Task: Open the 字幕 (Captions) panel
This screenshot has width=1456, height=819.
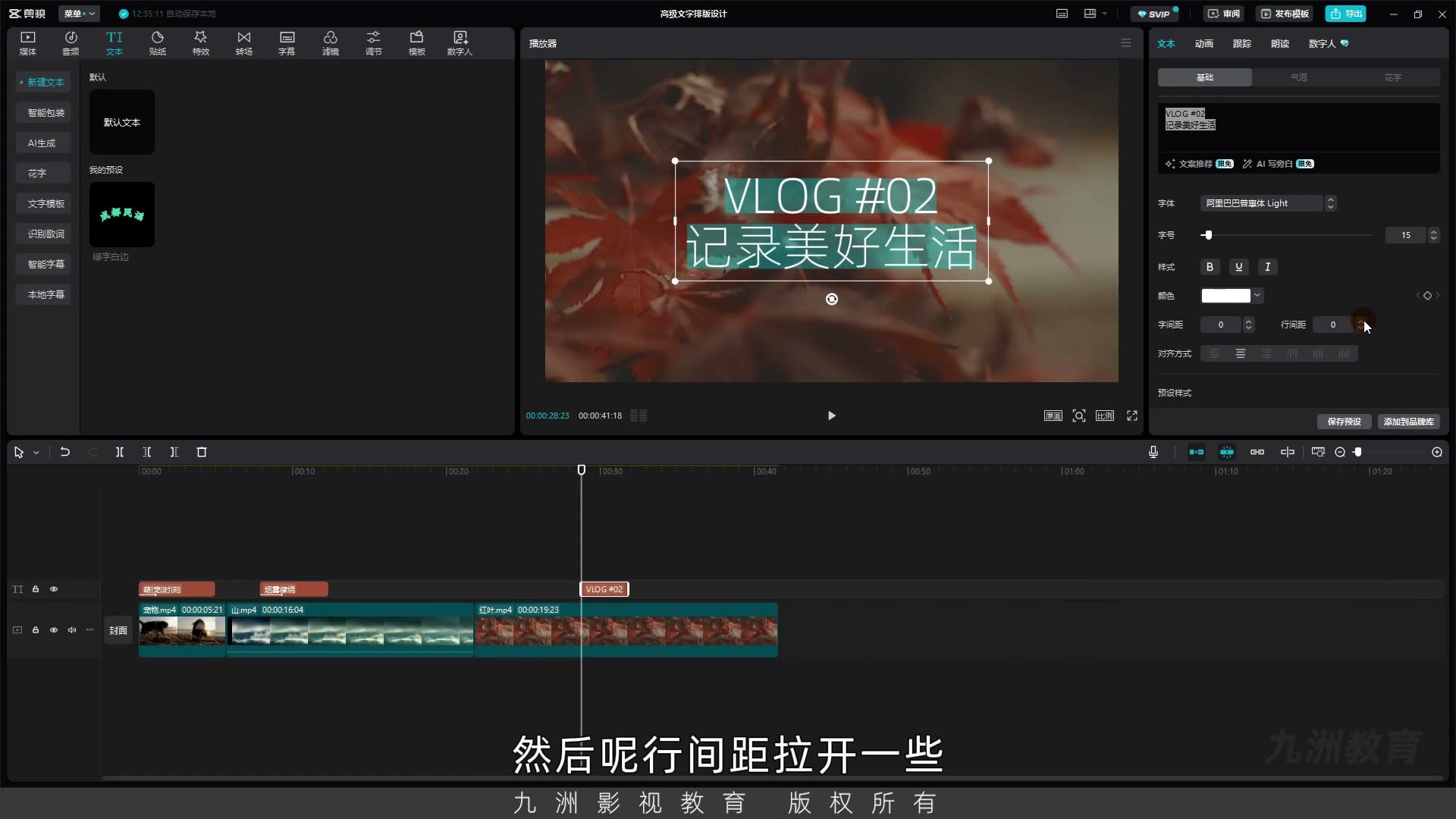Action: (x=287, y=43)
